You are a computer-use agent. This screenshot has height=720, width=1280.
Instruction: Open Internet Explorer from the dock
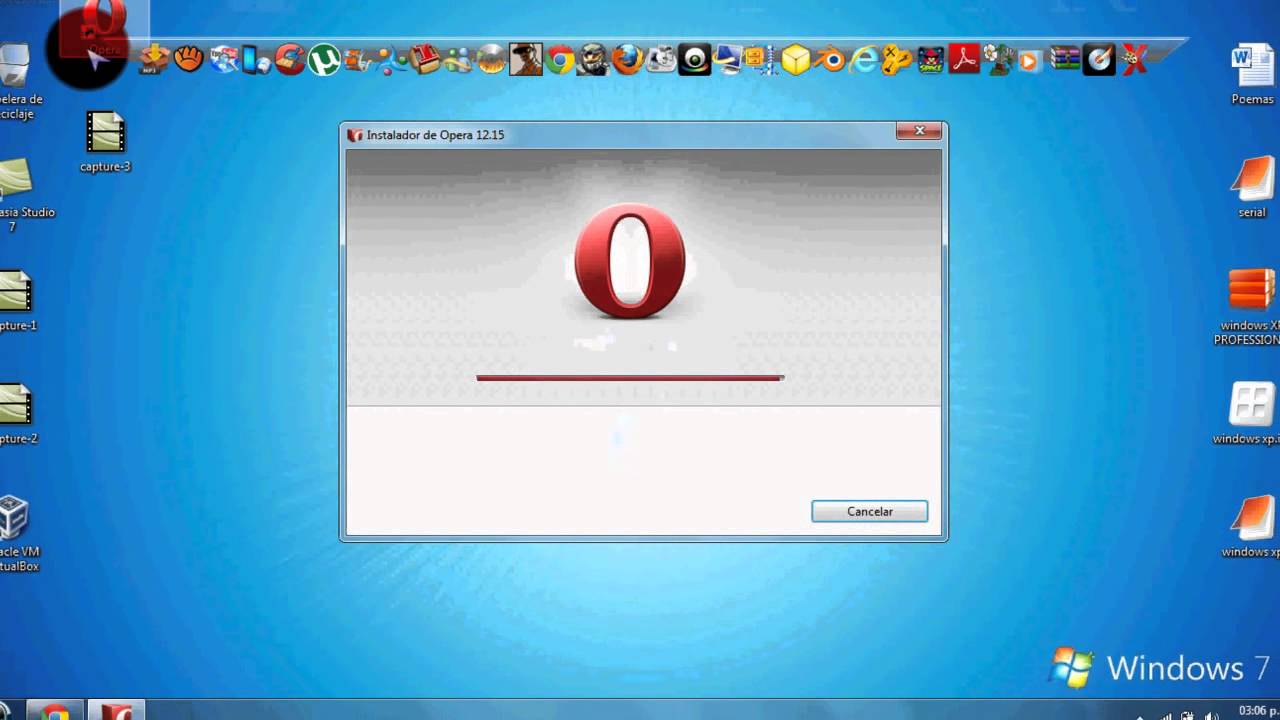863,60
